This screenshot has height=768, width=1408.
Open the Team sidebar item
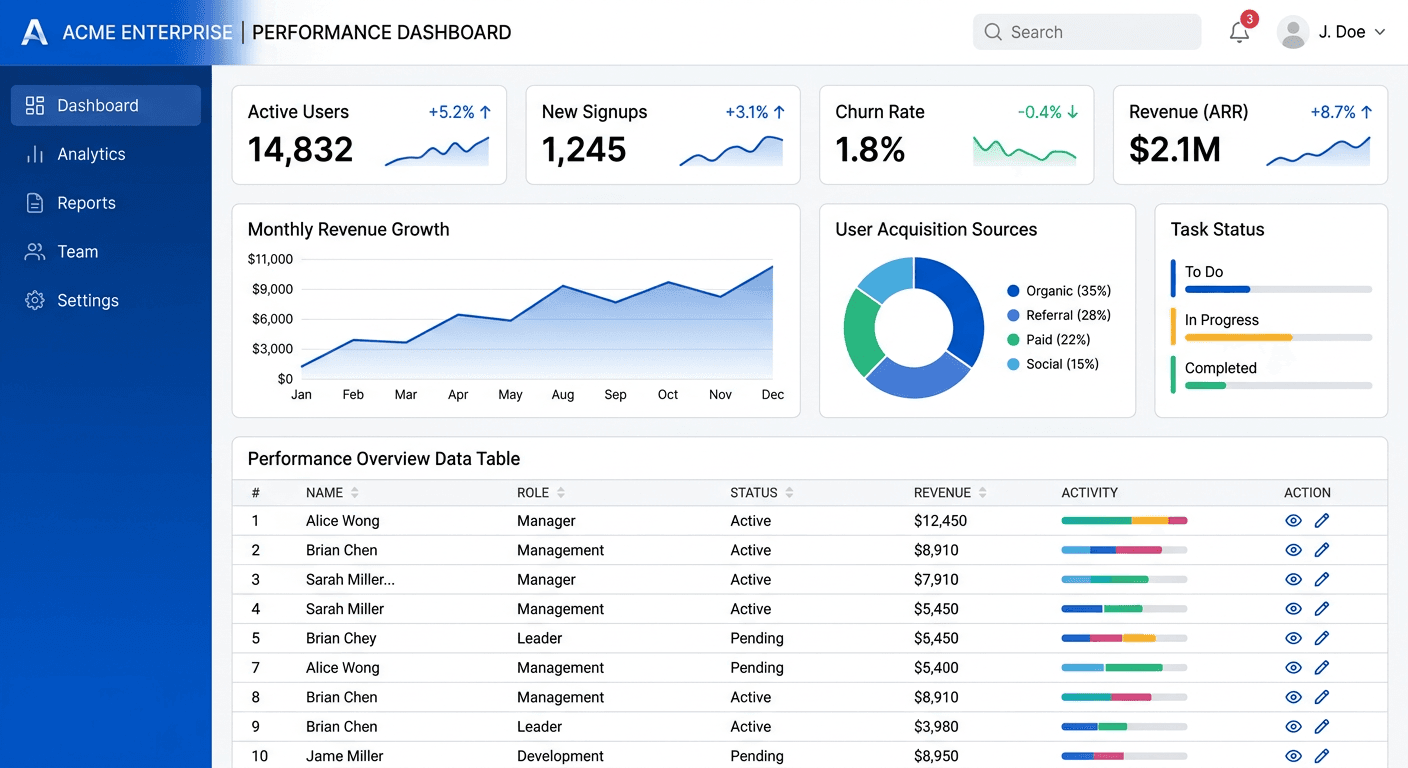(x=77, y=252)
